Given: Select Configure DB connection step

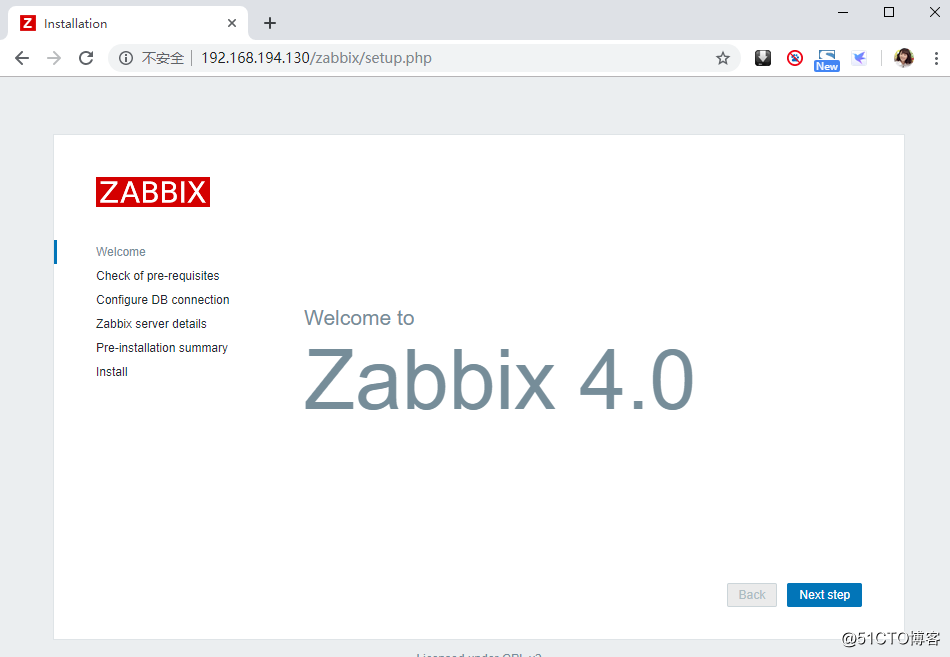Looking at the screenshot, I should tap(162, 299).
